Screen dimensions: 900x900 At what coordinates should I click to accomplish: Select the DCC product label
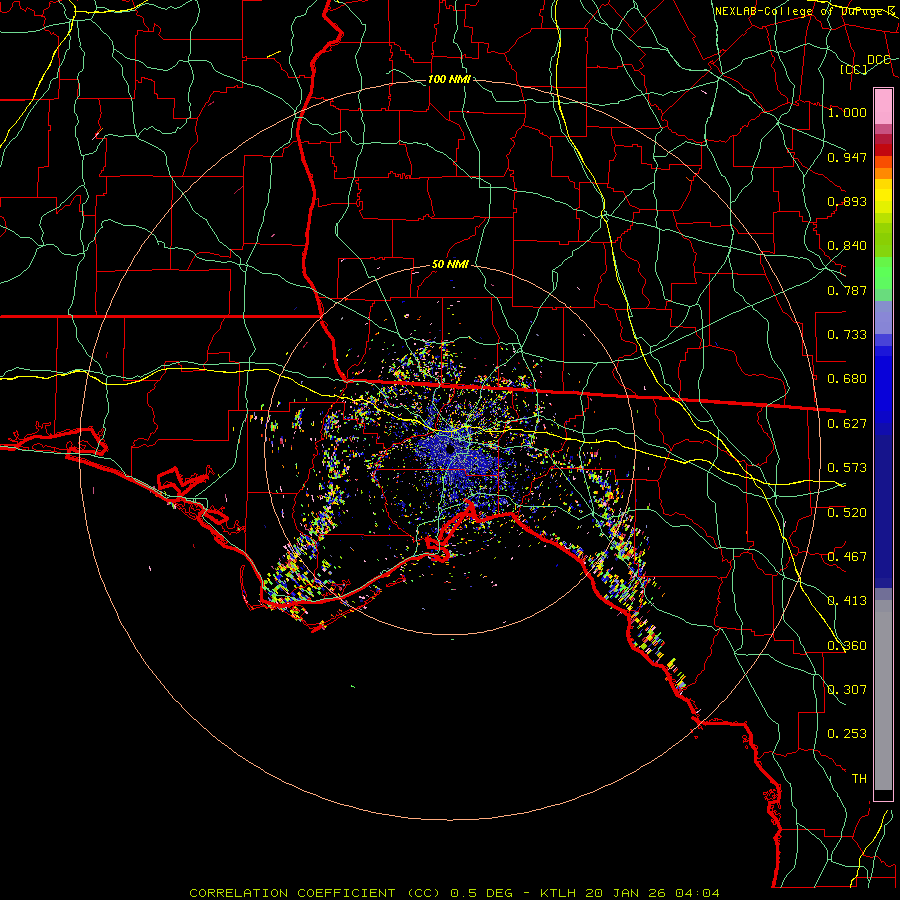(878, 59)
